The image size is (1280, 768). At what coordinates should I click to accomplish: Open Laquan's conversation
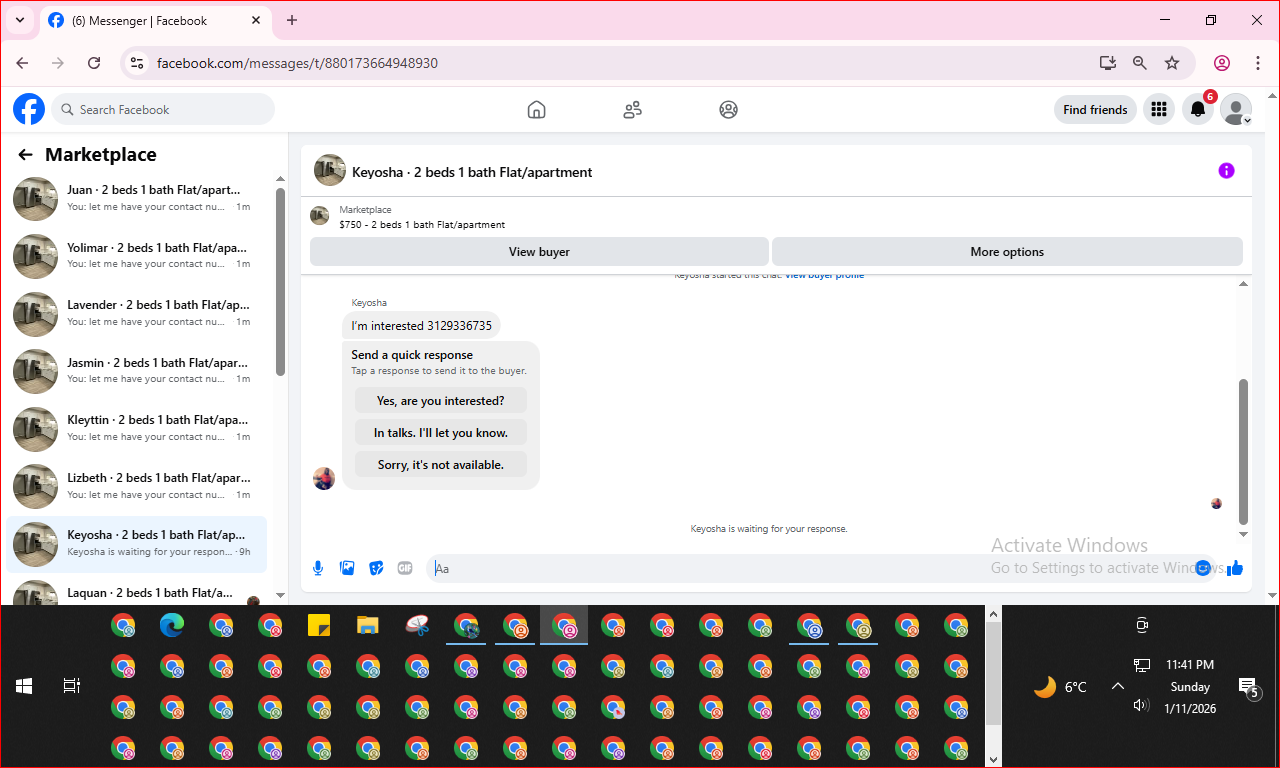point(136,592)
